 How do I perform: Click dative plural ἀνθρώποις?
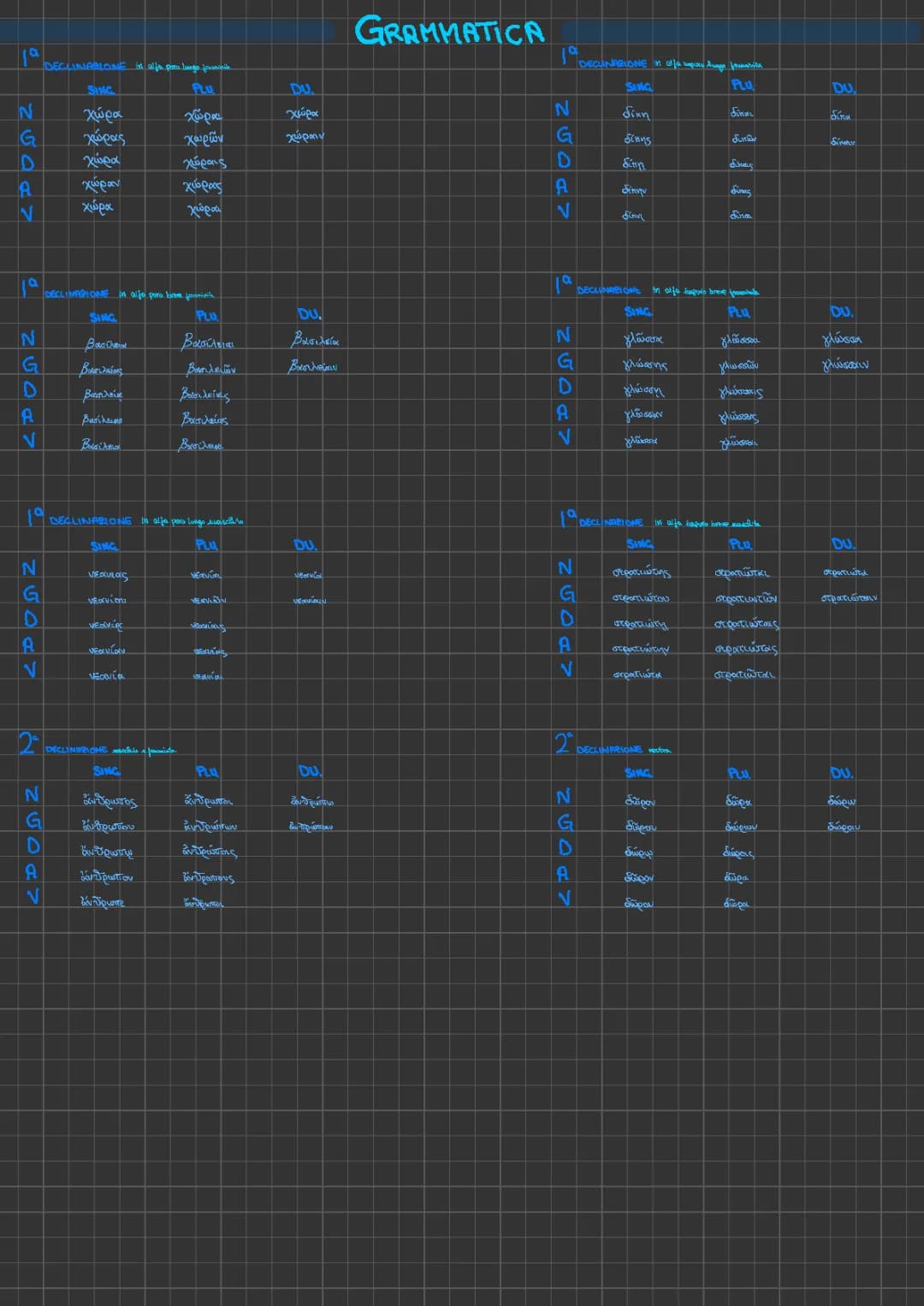210,852
